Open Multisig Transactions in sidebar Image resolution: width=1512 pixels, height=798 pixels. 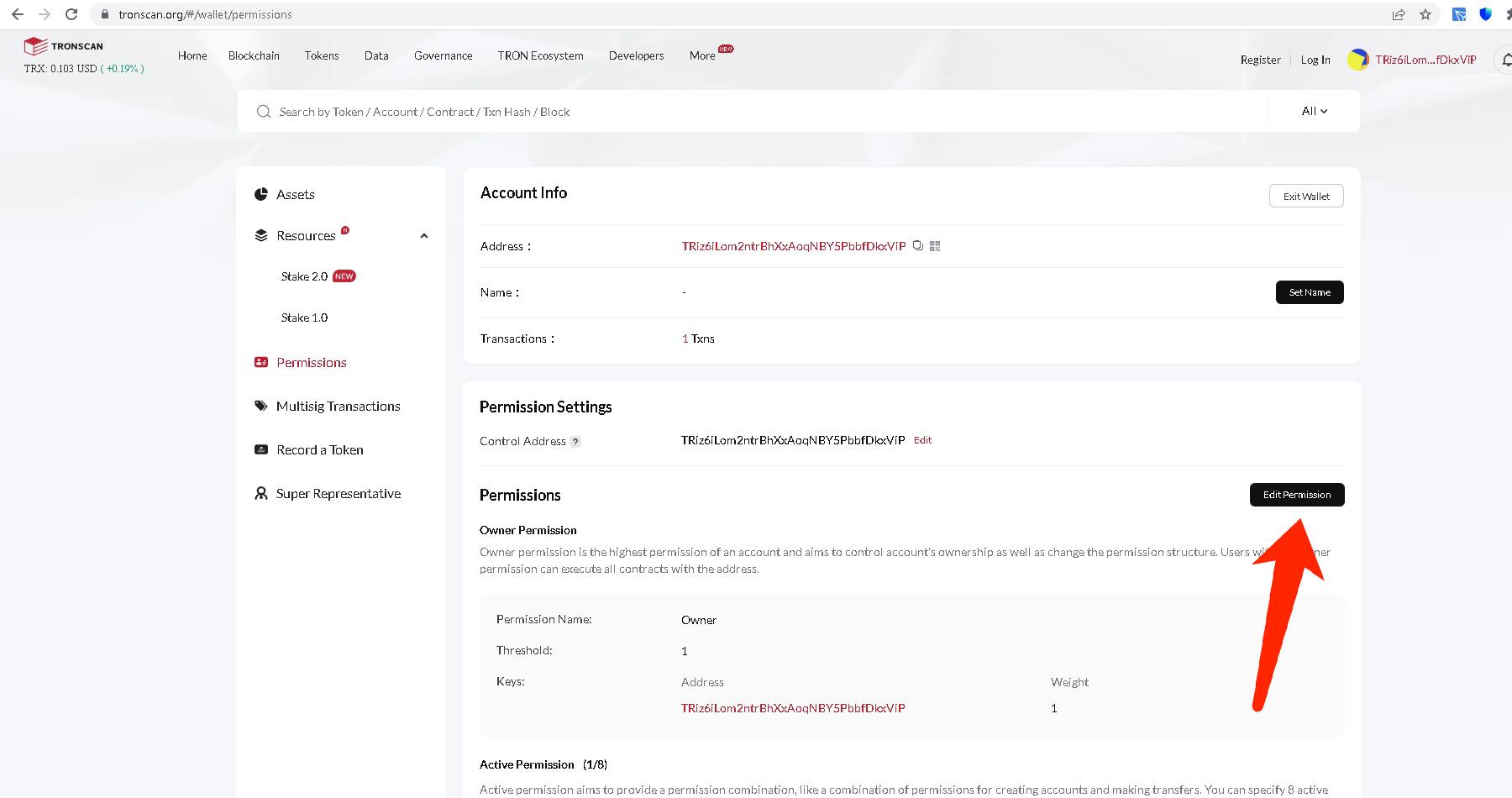339,407
